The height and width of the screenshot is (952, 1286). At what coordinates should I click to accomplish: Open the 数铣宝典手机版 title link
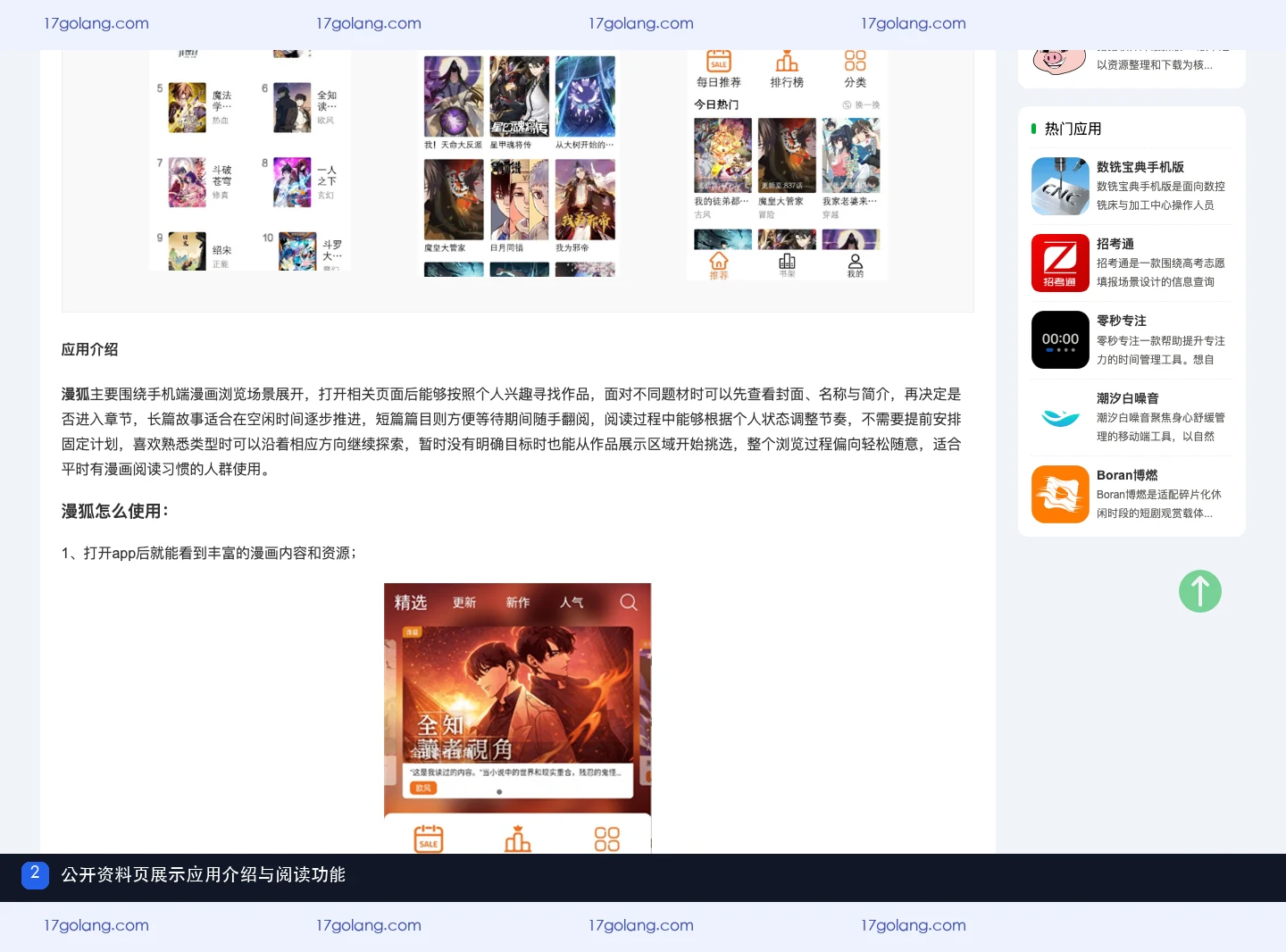[1140, 167]
